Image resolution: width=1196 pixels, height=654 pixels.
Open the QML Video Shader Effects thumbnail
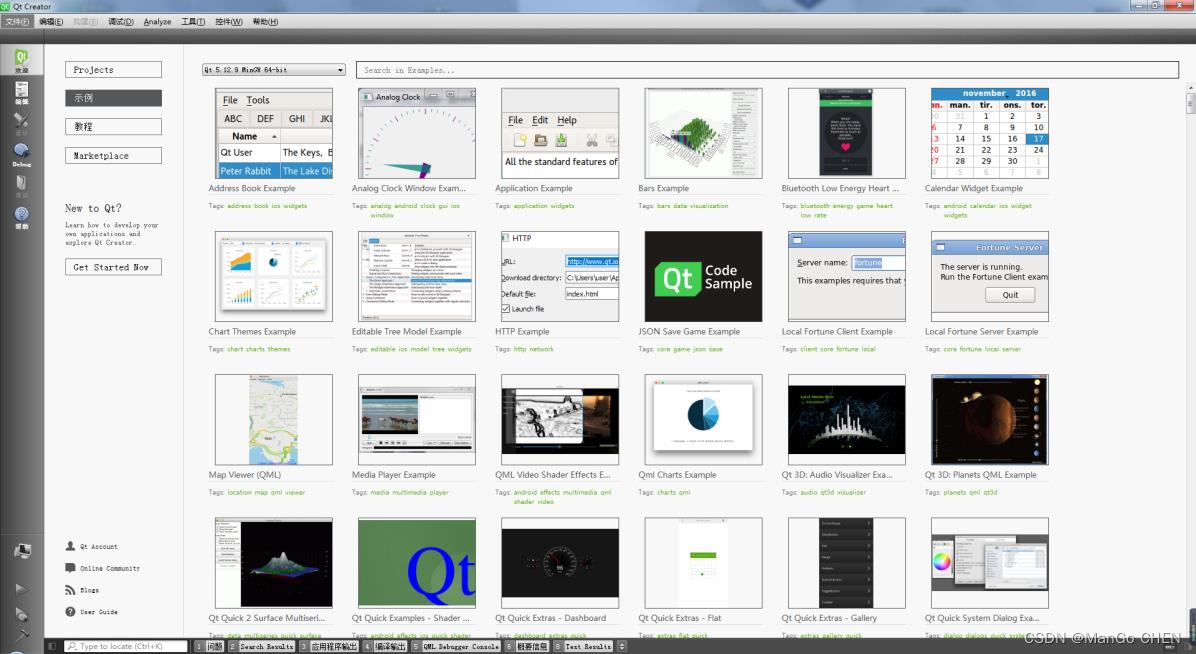pyautogui.click(x=560, y=420)
